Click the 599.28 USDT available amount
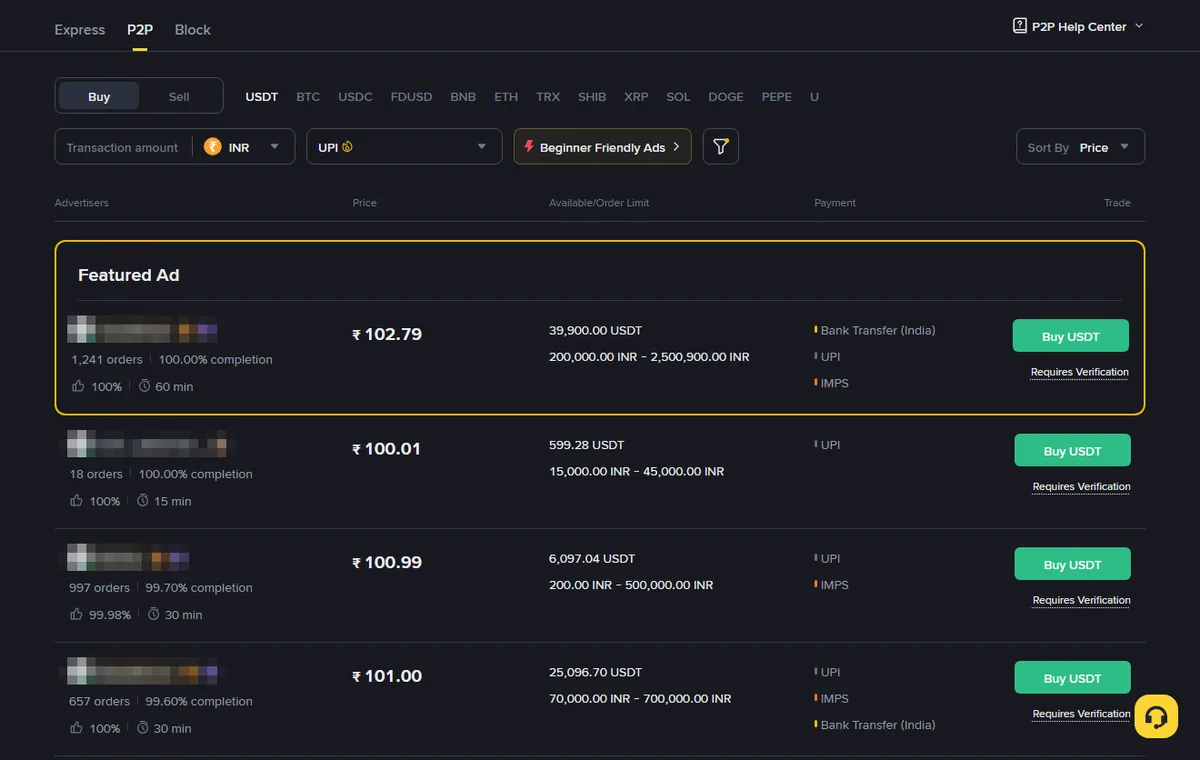Viewport: 1200px width, 760px height. (587, 444)
